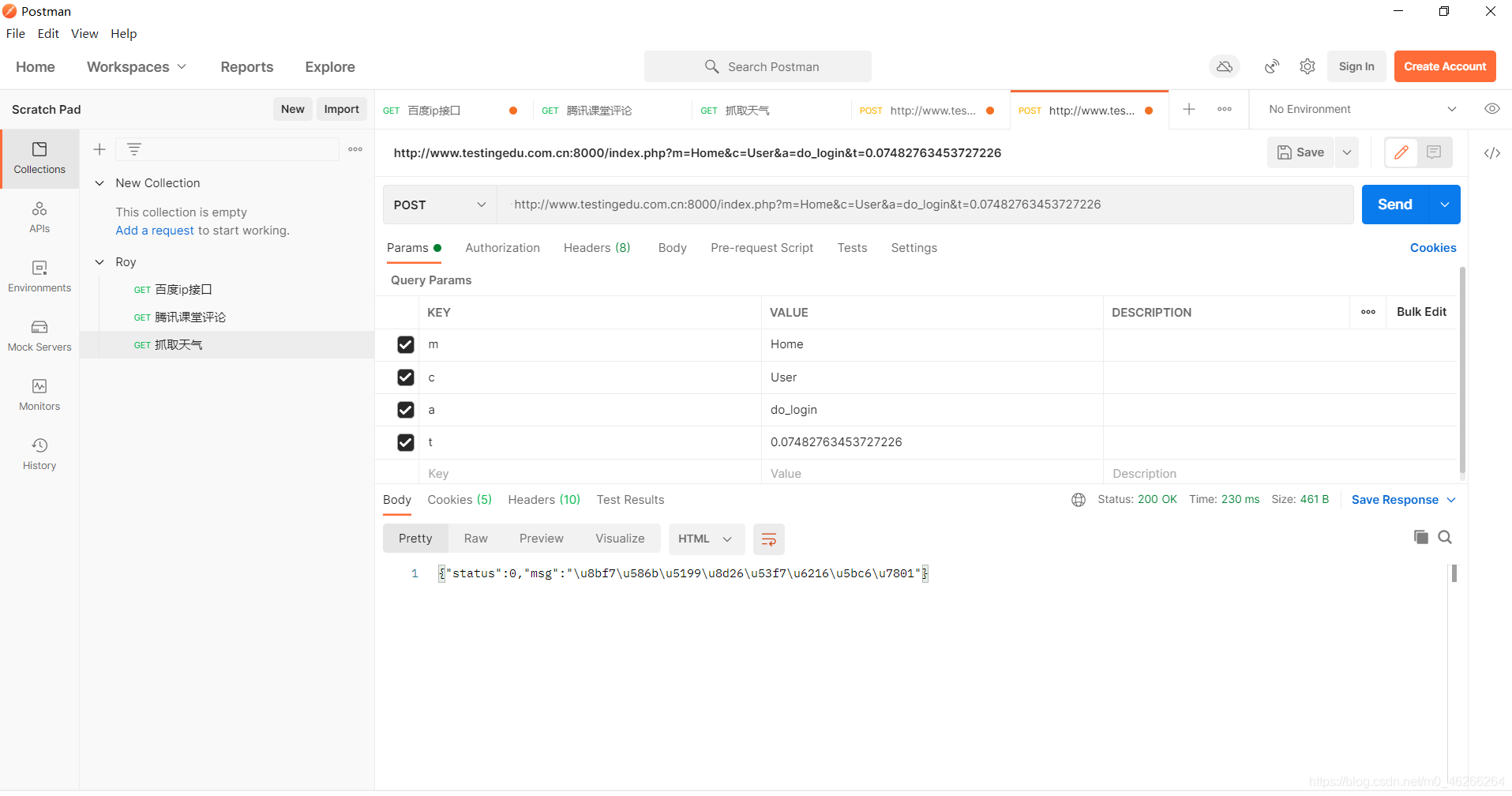This screenshot has width=1512, height=796.
Task: Open the Collections sidebar panel
Action: tap(39, 159)
